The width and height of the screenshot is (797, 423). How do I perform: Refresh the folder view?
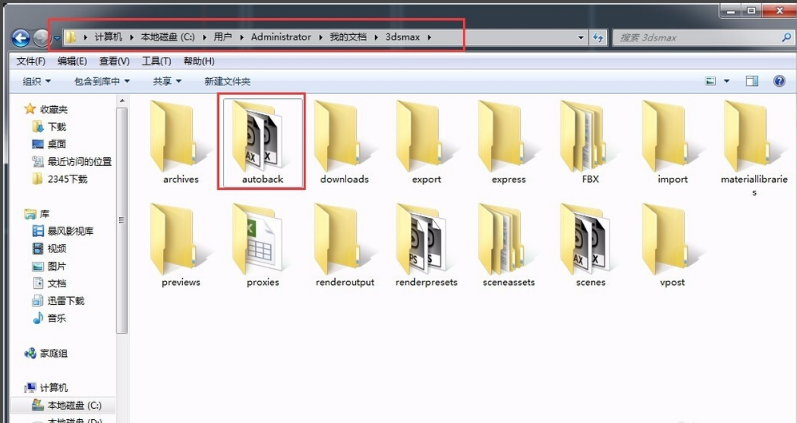tap(598, 38)
